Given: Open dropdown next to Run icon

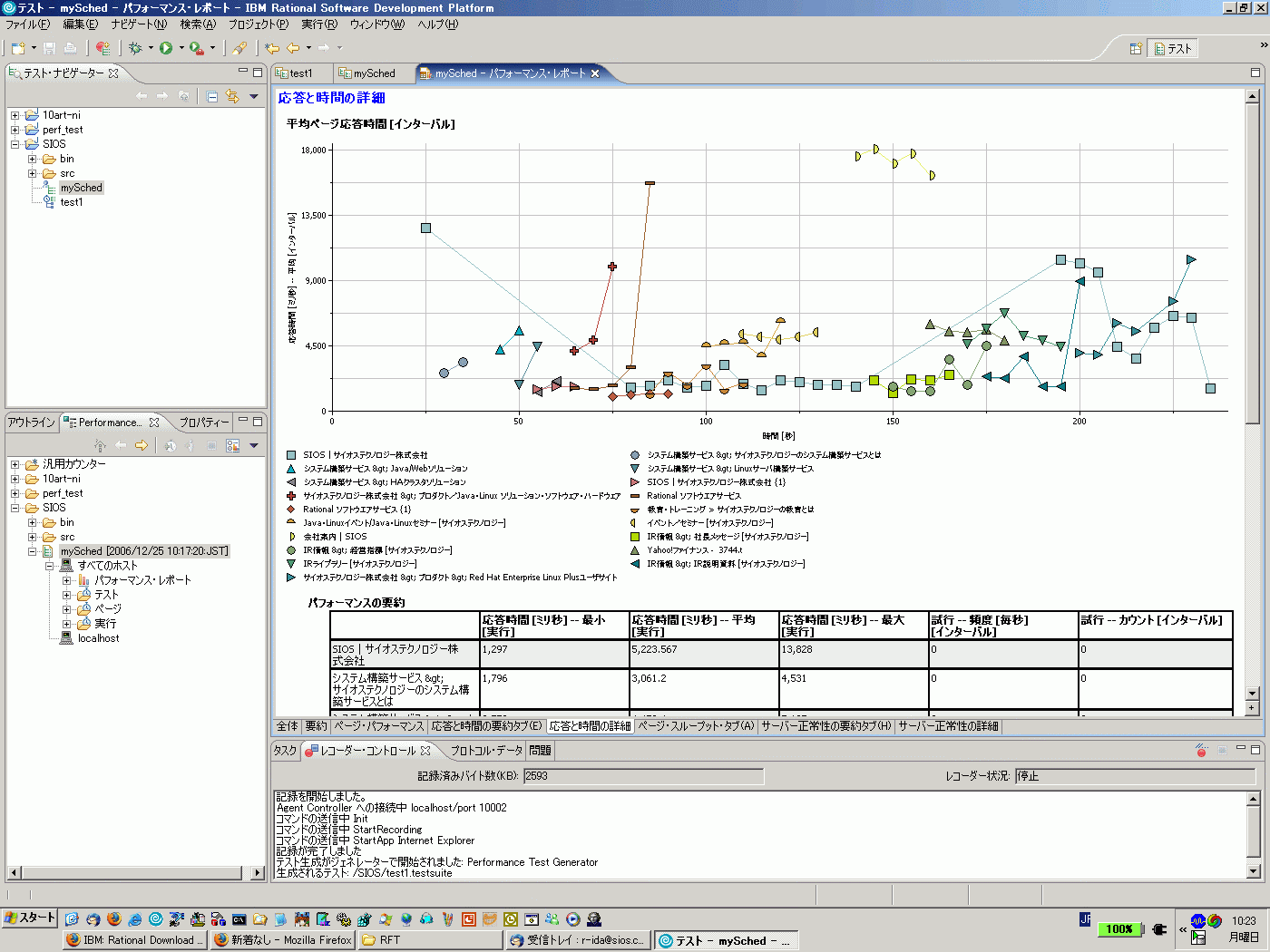Looking at the screenshot, I should (x=181, y=48).
